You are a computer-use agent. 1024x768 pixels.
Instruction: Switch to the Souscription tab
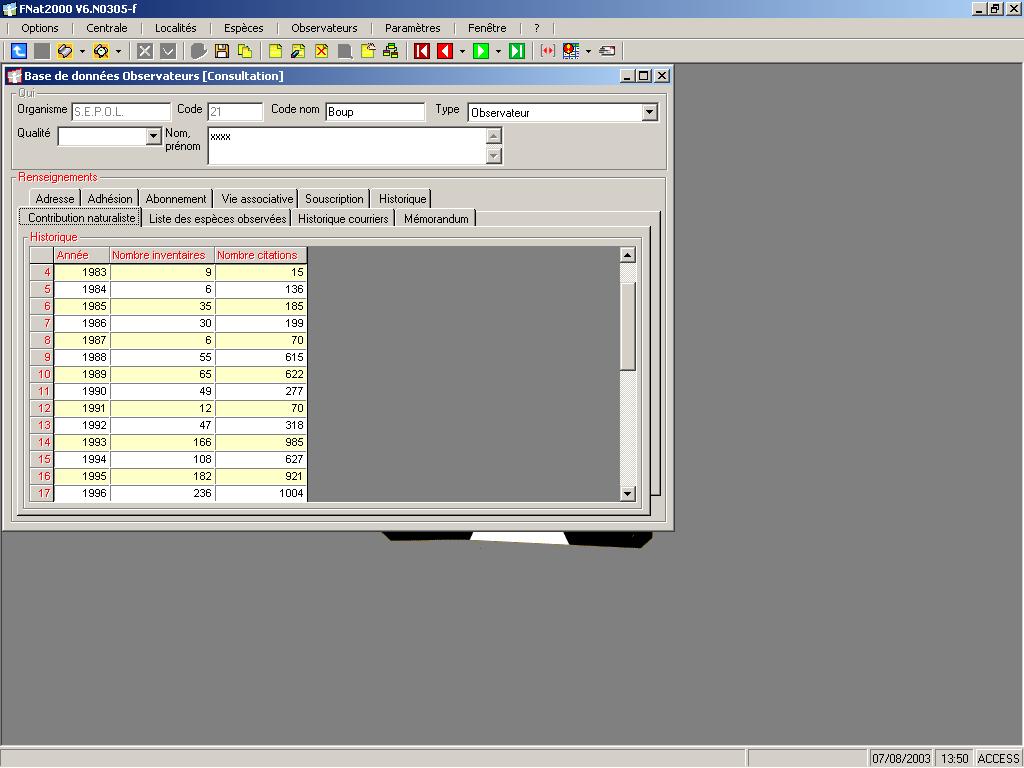coord(334,199)
